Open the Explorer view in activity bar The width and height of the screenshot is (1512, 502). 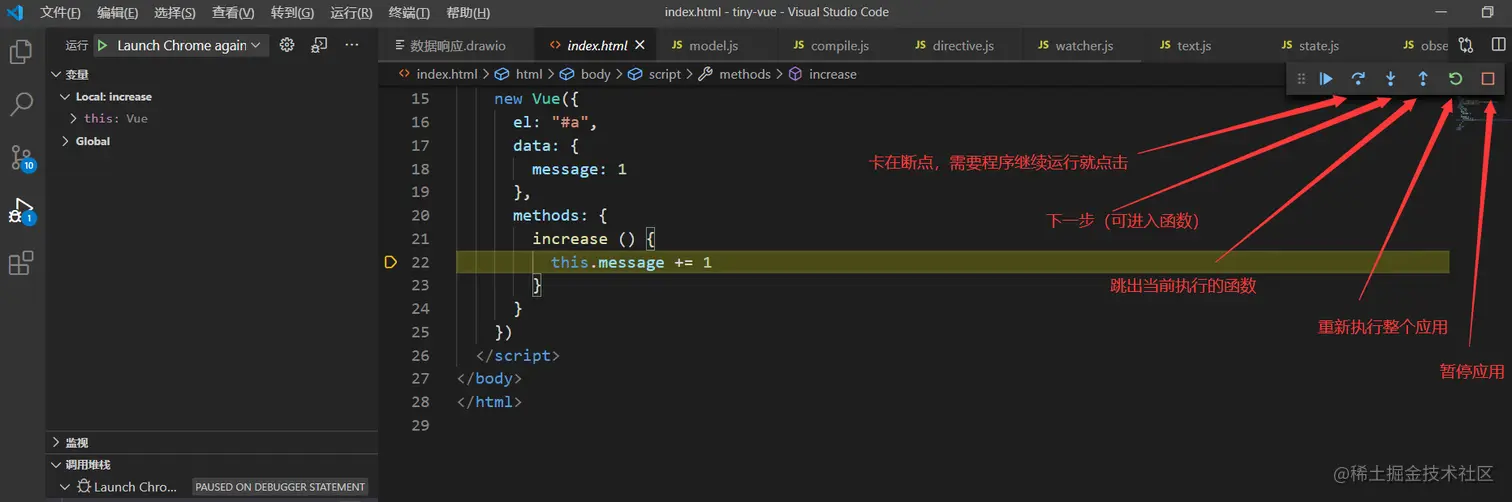(21, 52)
